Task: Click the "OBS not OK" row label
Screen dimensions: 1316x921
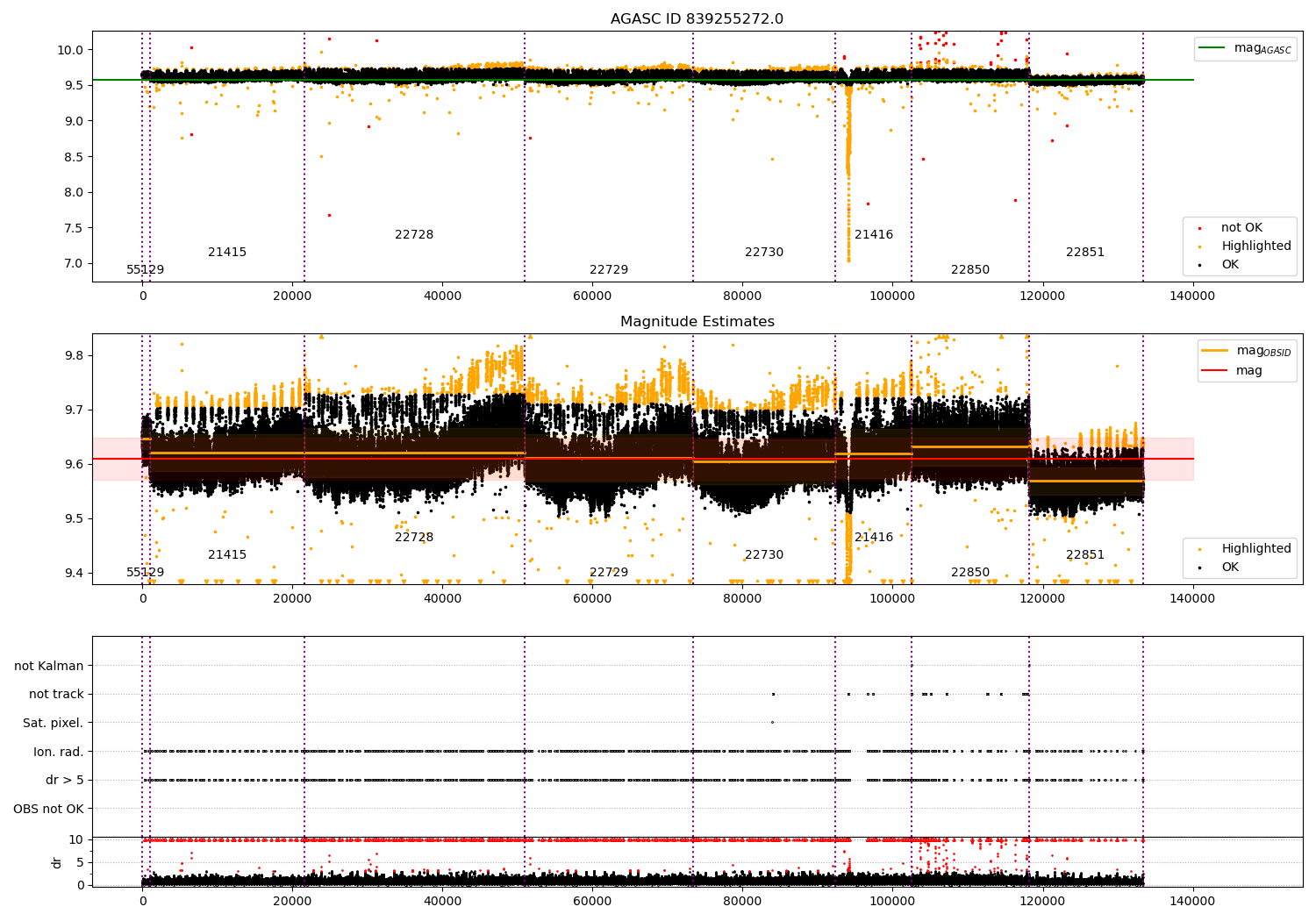Action: point(49,809)
